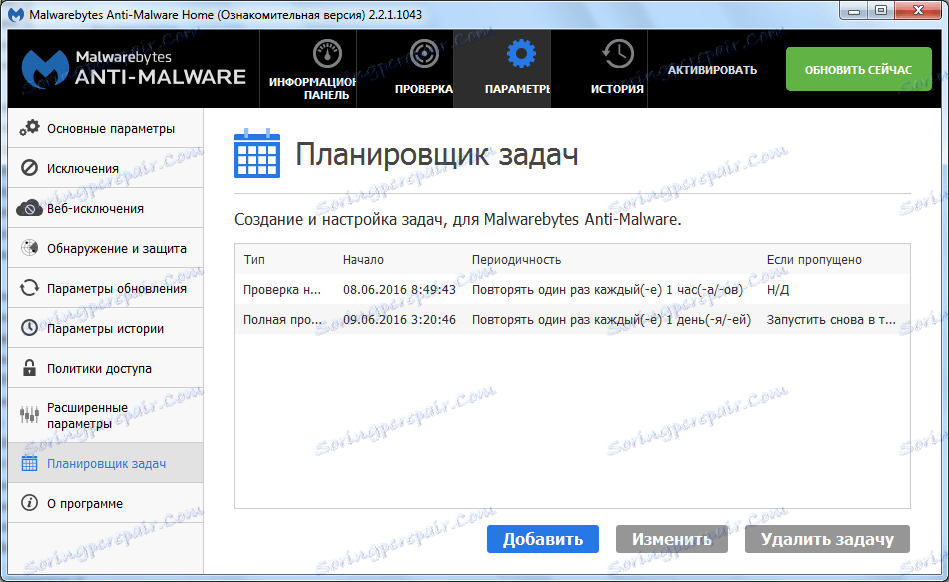Sort by the Если пропущено column header
949x582 pixels.
[814, 260]
